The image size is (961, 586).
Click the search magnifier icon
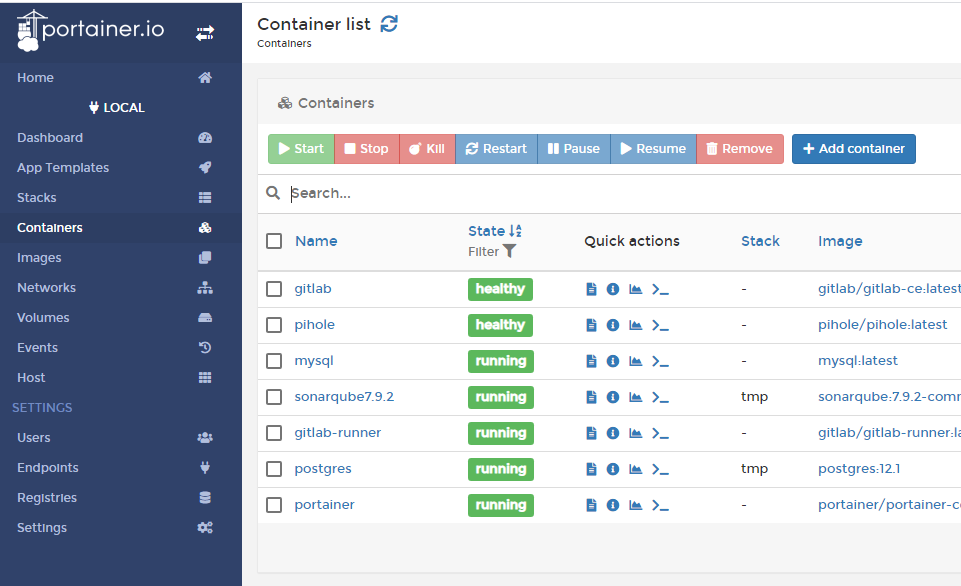coord(273,193)
